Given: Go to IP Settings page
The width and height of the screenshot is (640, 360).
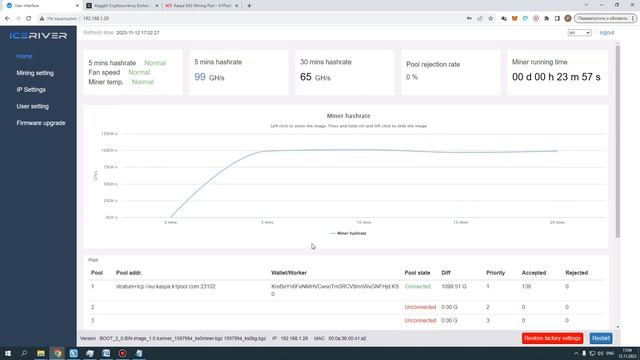Looking at the screenshot, I should tap(31, 90).
